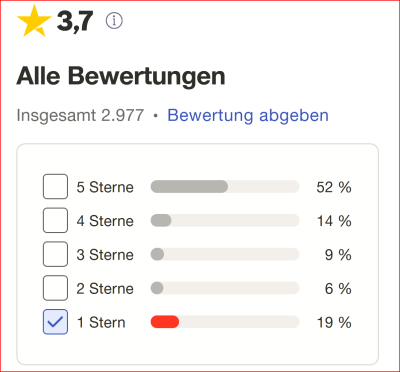Click the 4 Sterne label text
Screen dimensions: 400x372
105,221
